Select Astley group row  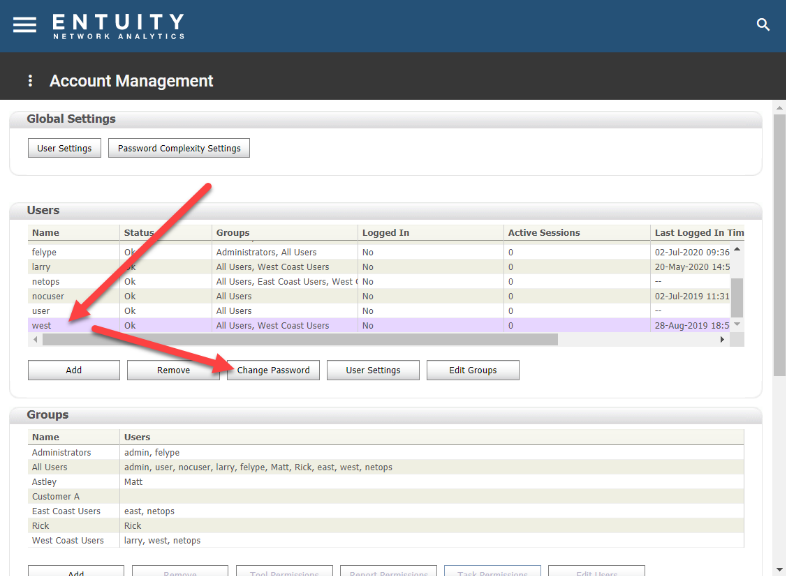[x=386, y=482]
